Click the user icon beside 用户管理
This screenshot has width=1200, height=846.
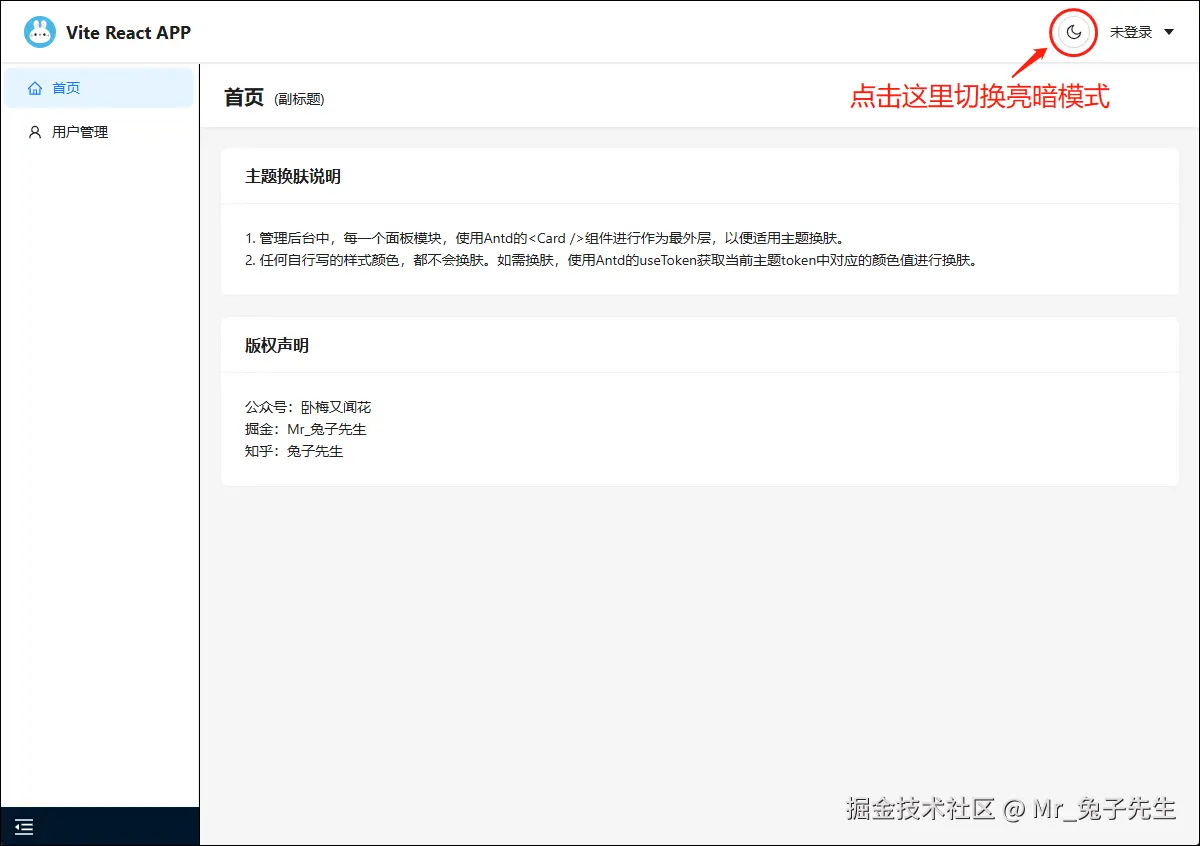tap(36, 131)
